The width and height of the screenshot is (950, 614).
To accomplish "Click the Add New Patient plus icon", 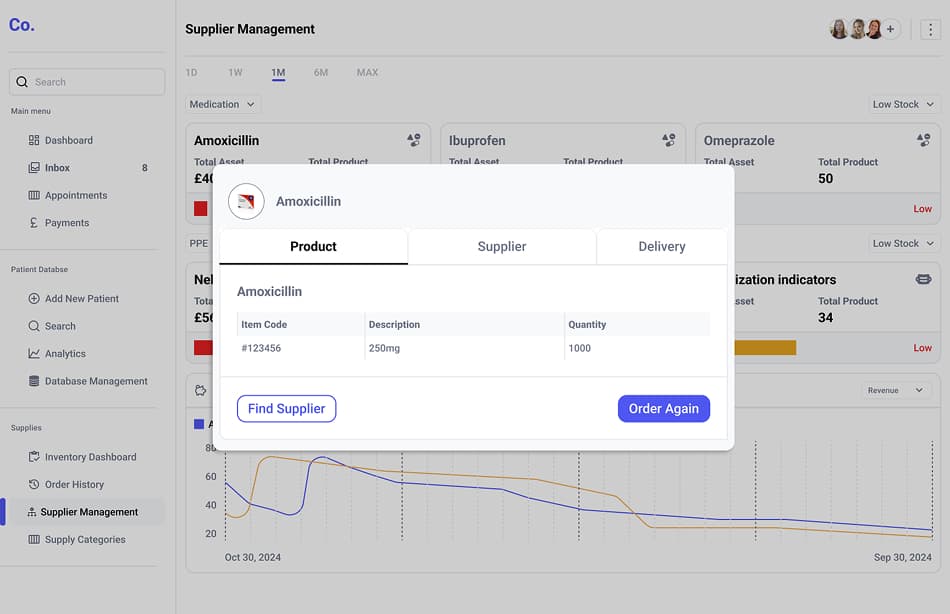I will (x=34, y=298).
